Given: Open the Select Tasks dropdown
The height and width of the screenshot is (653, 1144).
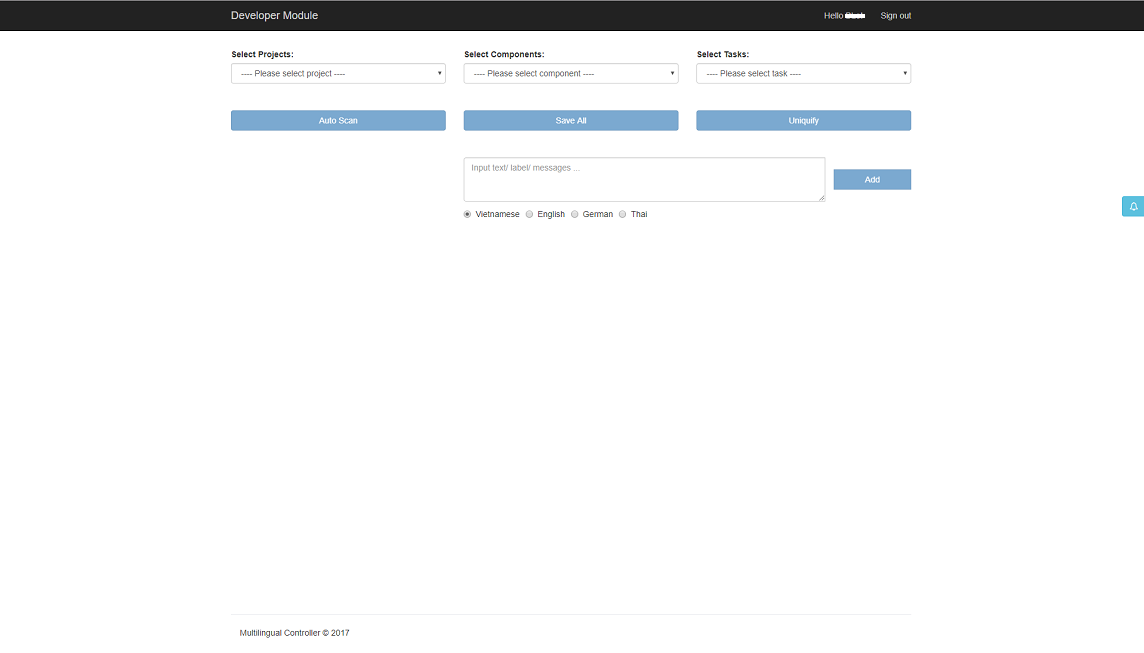Looking at the screenshot, I should coord(803,74).
